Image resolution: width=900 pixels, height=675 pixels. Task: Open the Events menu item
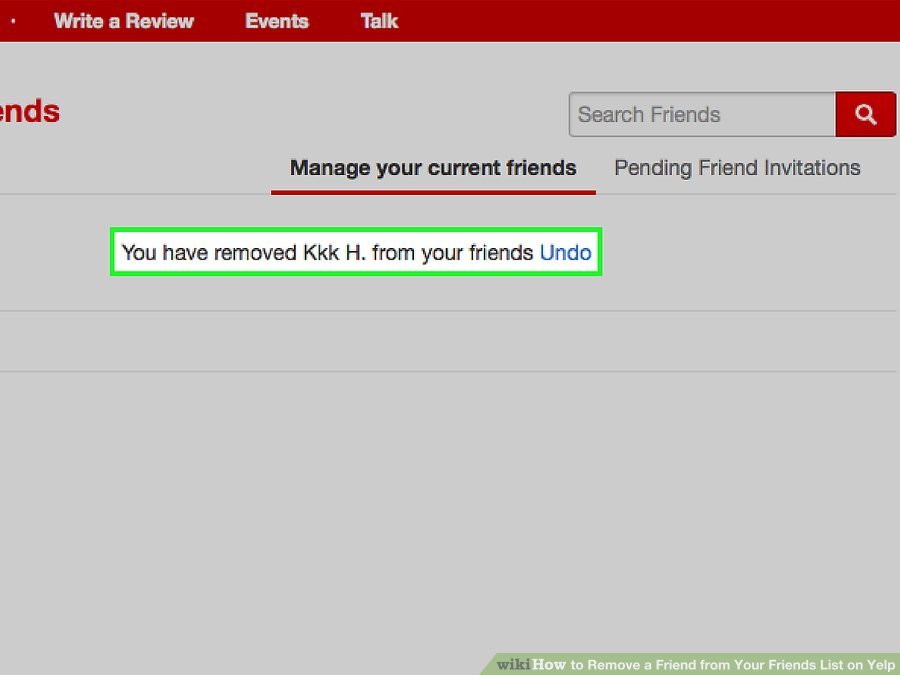point(277,21)
